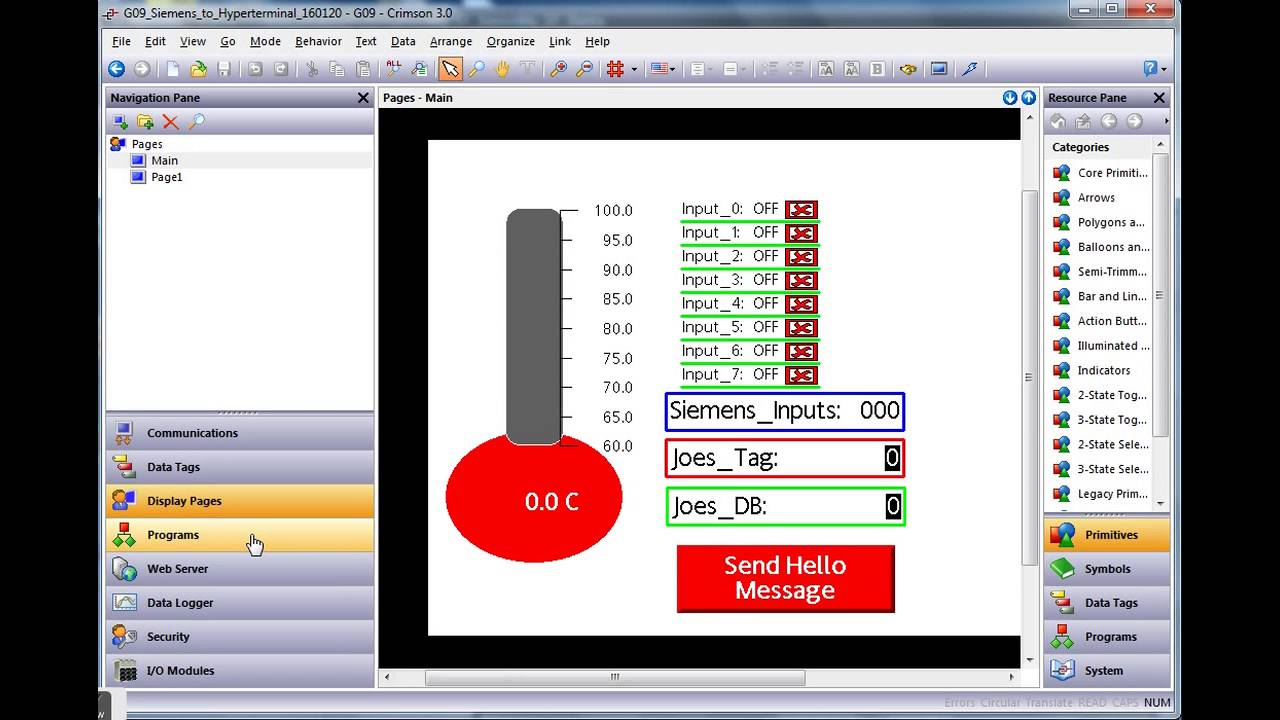Screen dimensions: 1280x720
Task: Click the Open file folder icon
Action: click(x=199, y=69)
